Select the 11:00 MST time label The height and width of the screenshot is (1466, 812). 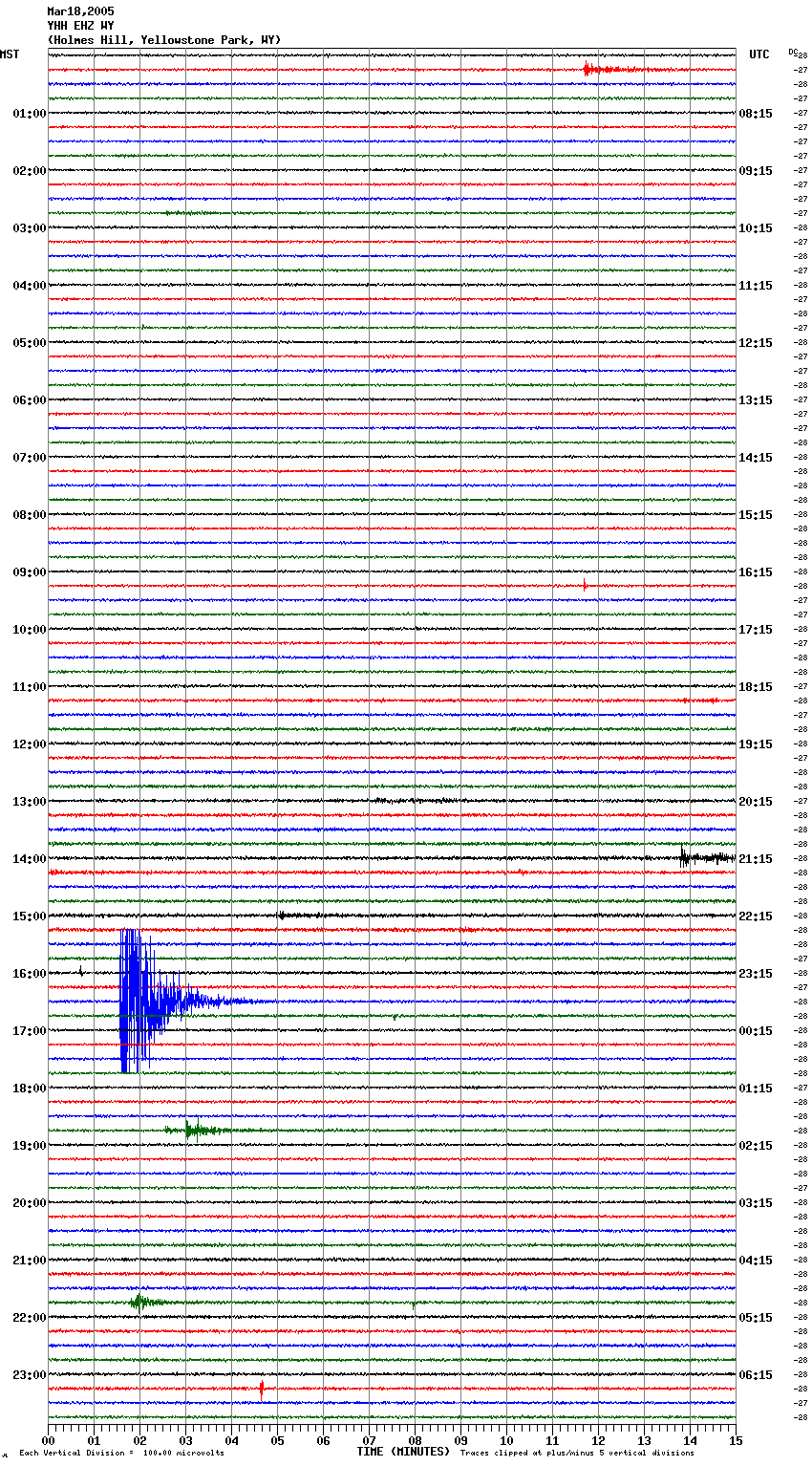pyautogui.click(x=30, y=687)
